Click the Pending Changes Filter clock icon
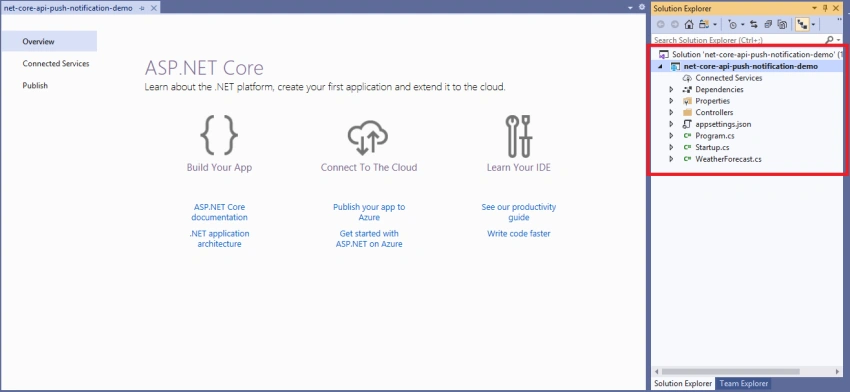The height and width of the screenshot is (392, 850). [x=733, y=24]
